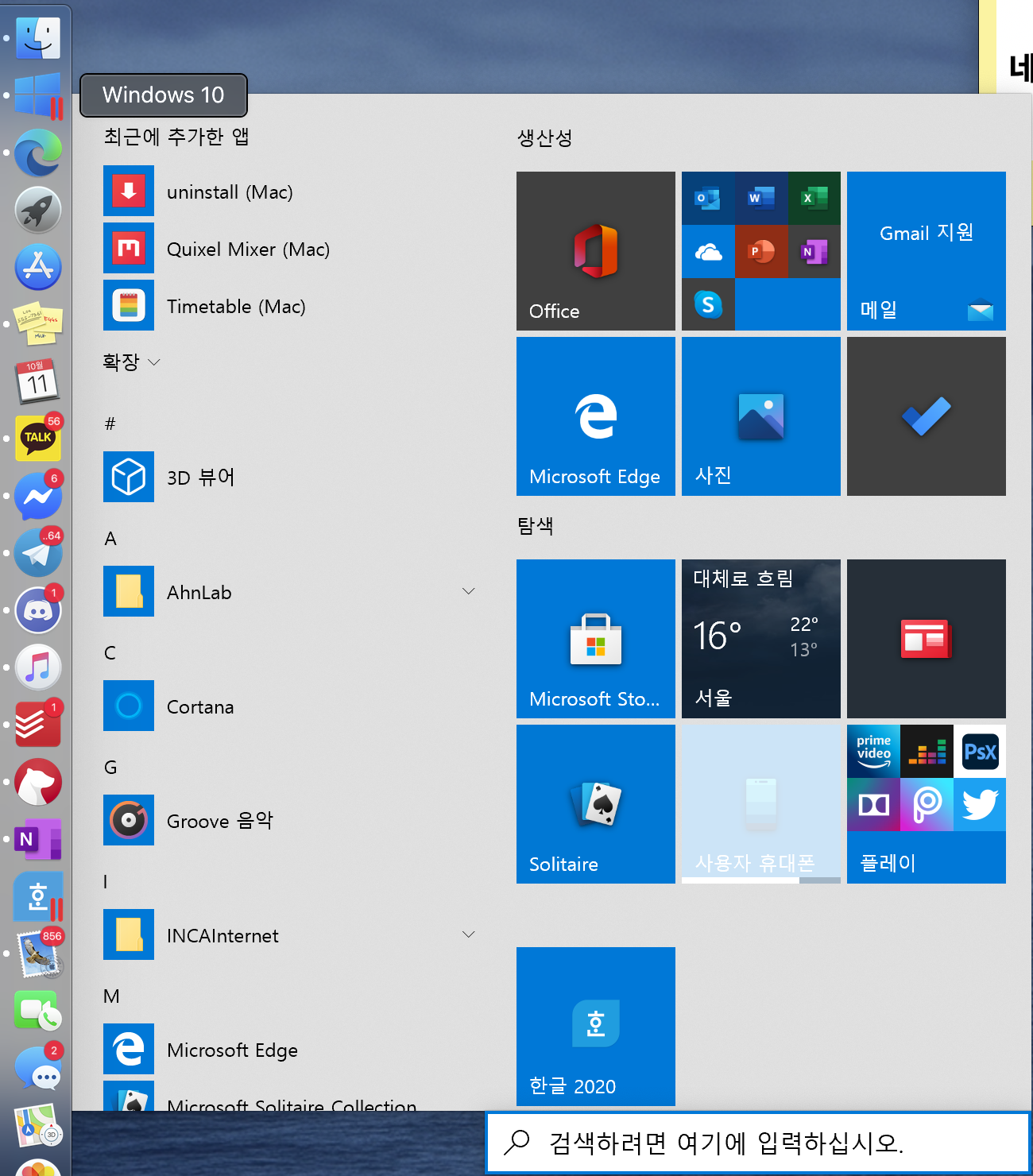This screenshot has height=1176, width=1033.
Task: Open Music app in dock
Action: pos(37,667)
